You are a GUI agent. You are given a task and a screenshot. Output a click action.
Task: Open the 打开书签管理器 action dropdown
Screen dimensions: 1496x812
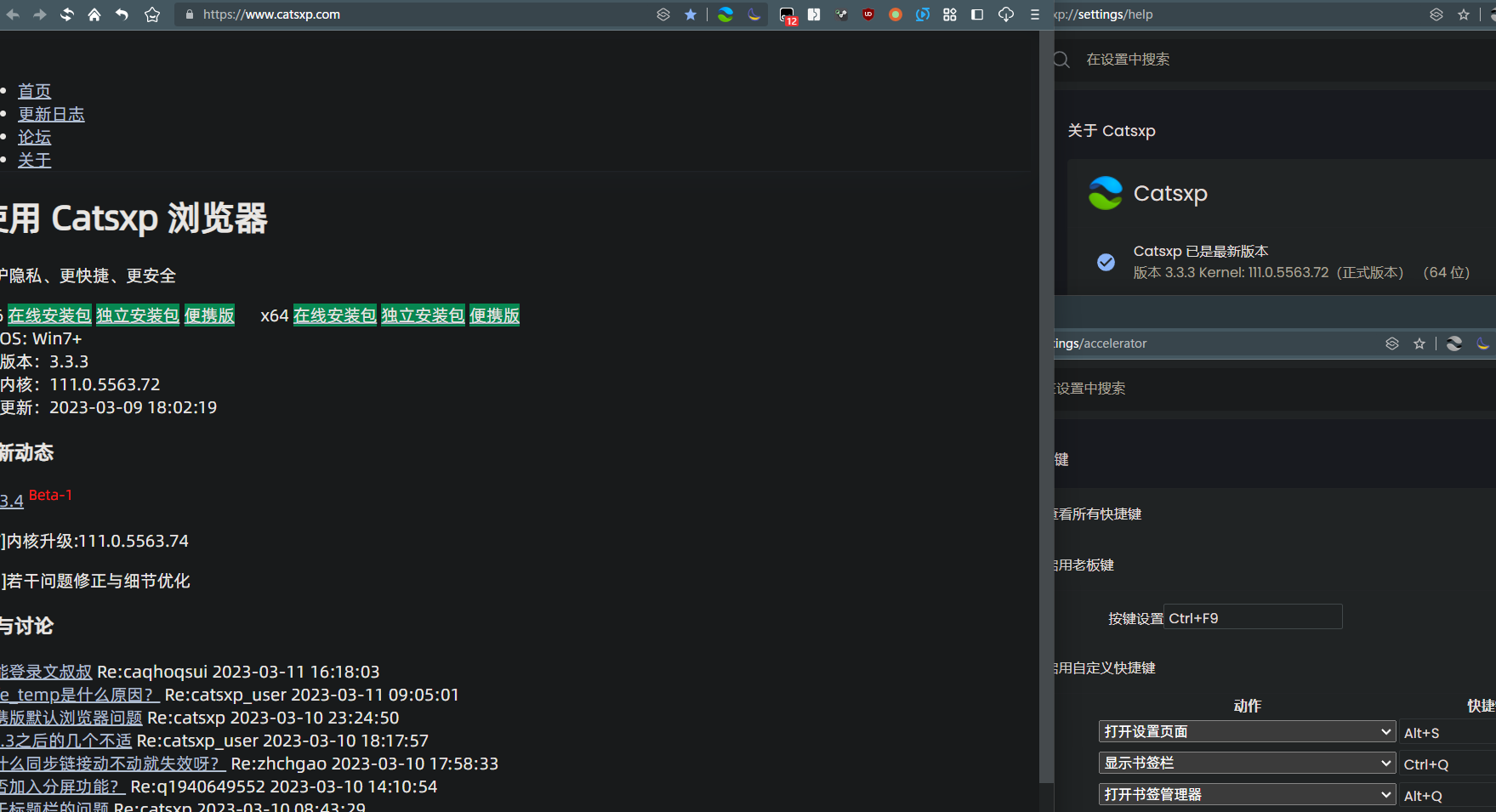click(x=1248, y=795)
